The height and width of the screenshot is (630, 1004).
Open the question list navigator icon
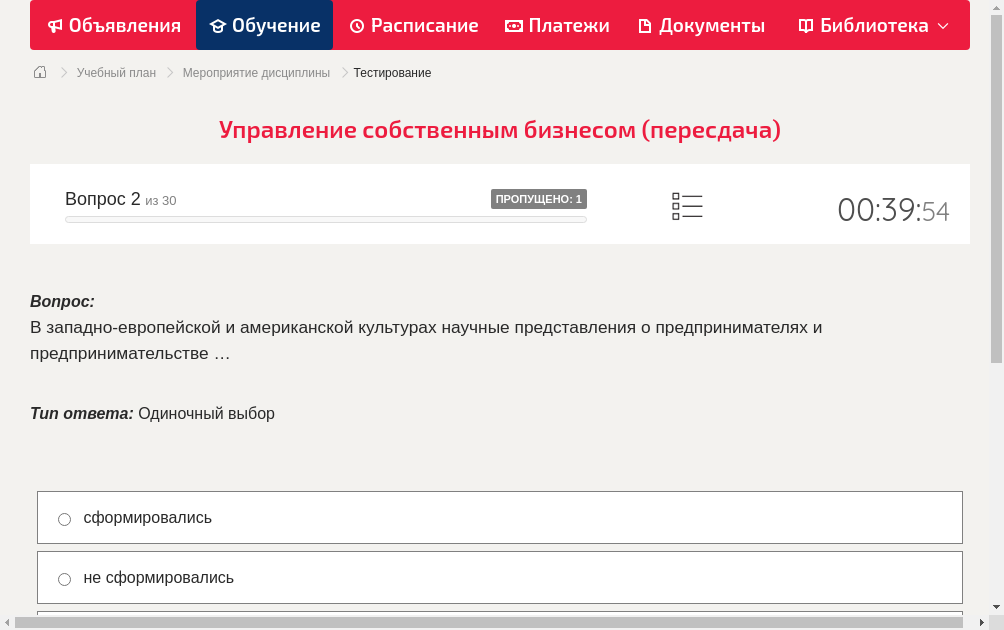click(687, 205)
